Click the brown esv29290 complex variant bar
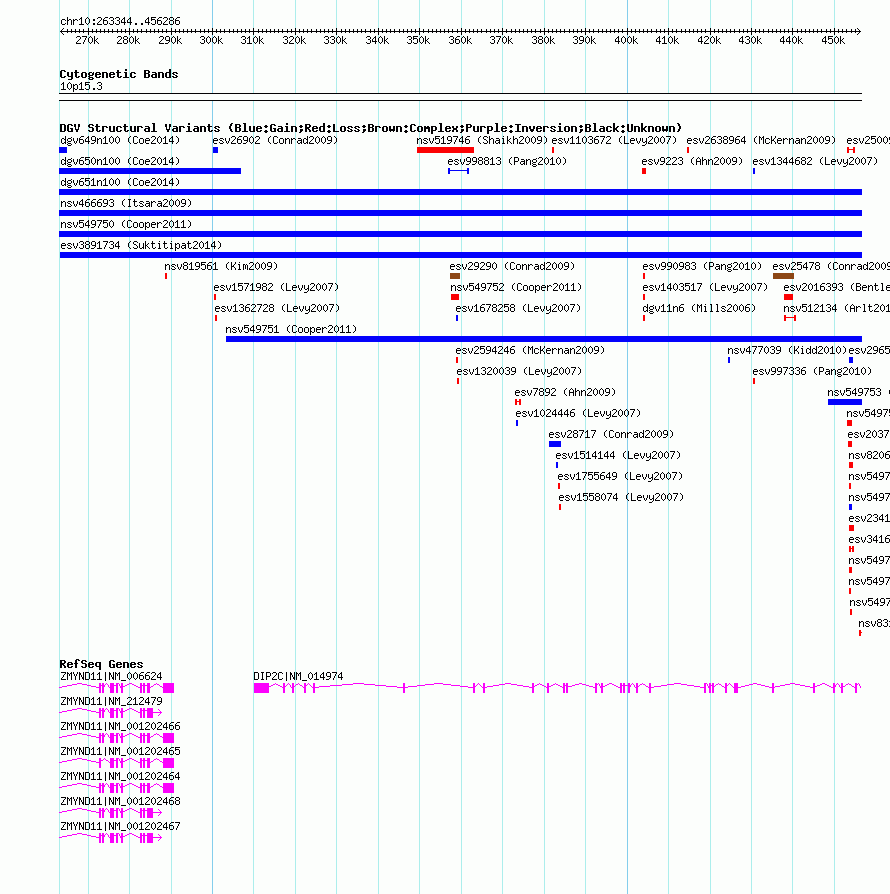 pyautogui.click(x=455, y=276)
